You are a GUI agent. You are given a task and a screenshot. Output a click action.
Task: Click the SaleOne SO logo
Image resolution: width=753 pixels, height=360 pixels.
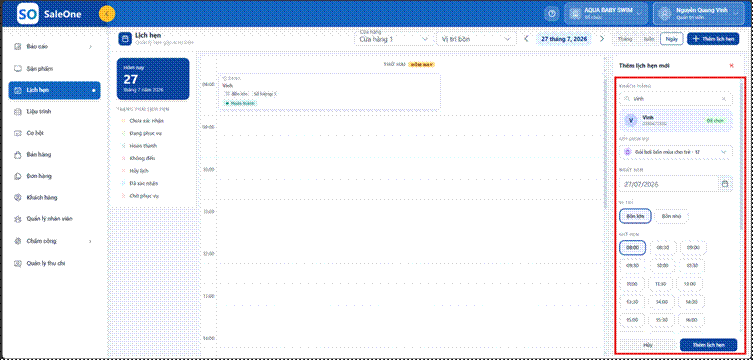[x=27, y=14]
